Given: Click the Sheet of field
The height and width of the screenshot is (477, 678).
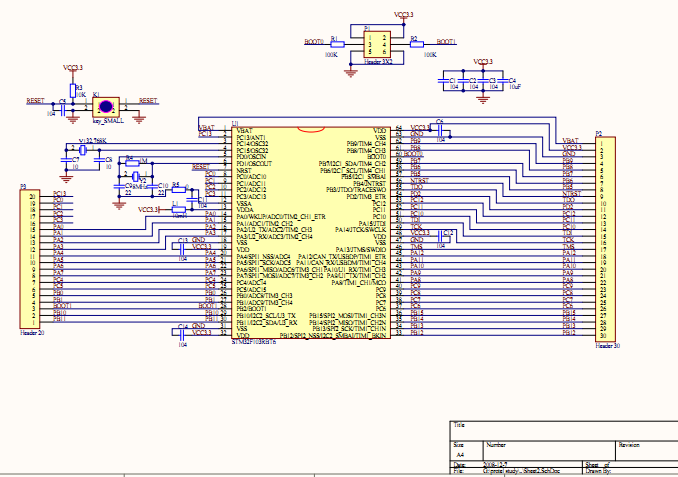Looking at the screenshot, I should [x=598, y=465].
